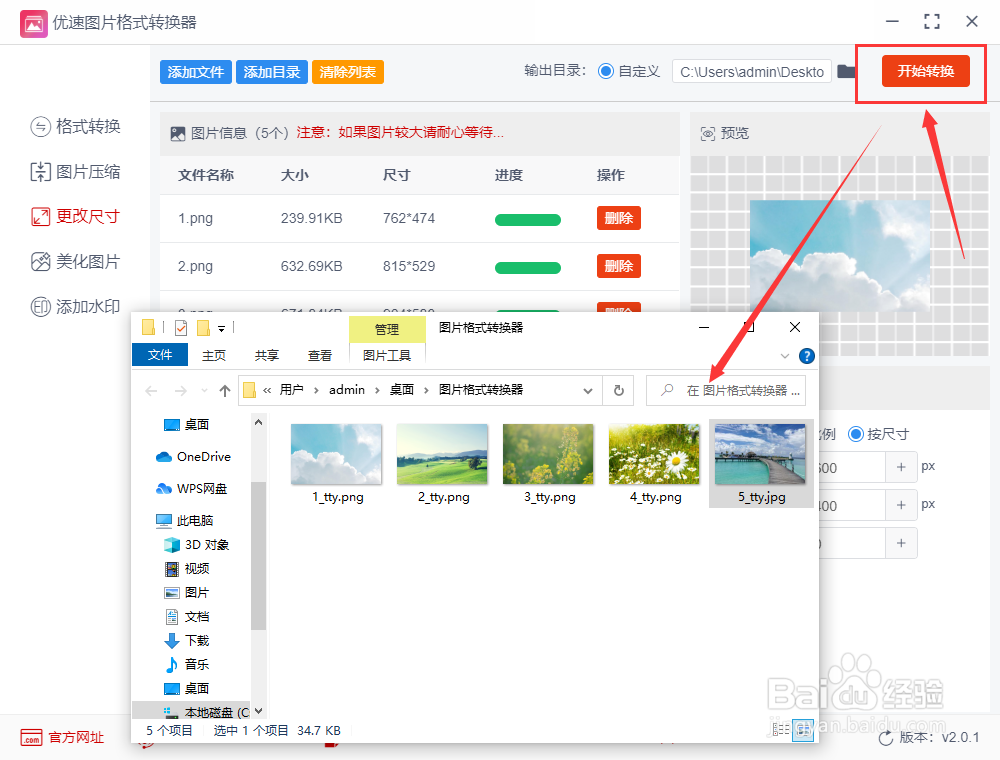Click the Explorer search box
Viewport: 1000px width, 760px height.
(726, 390)
